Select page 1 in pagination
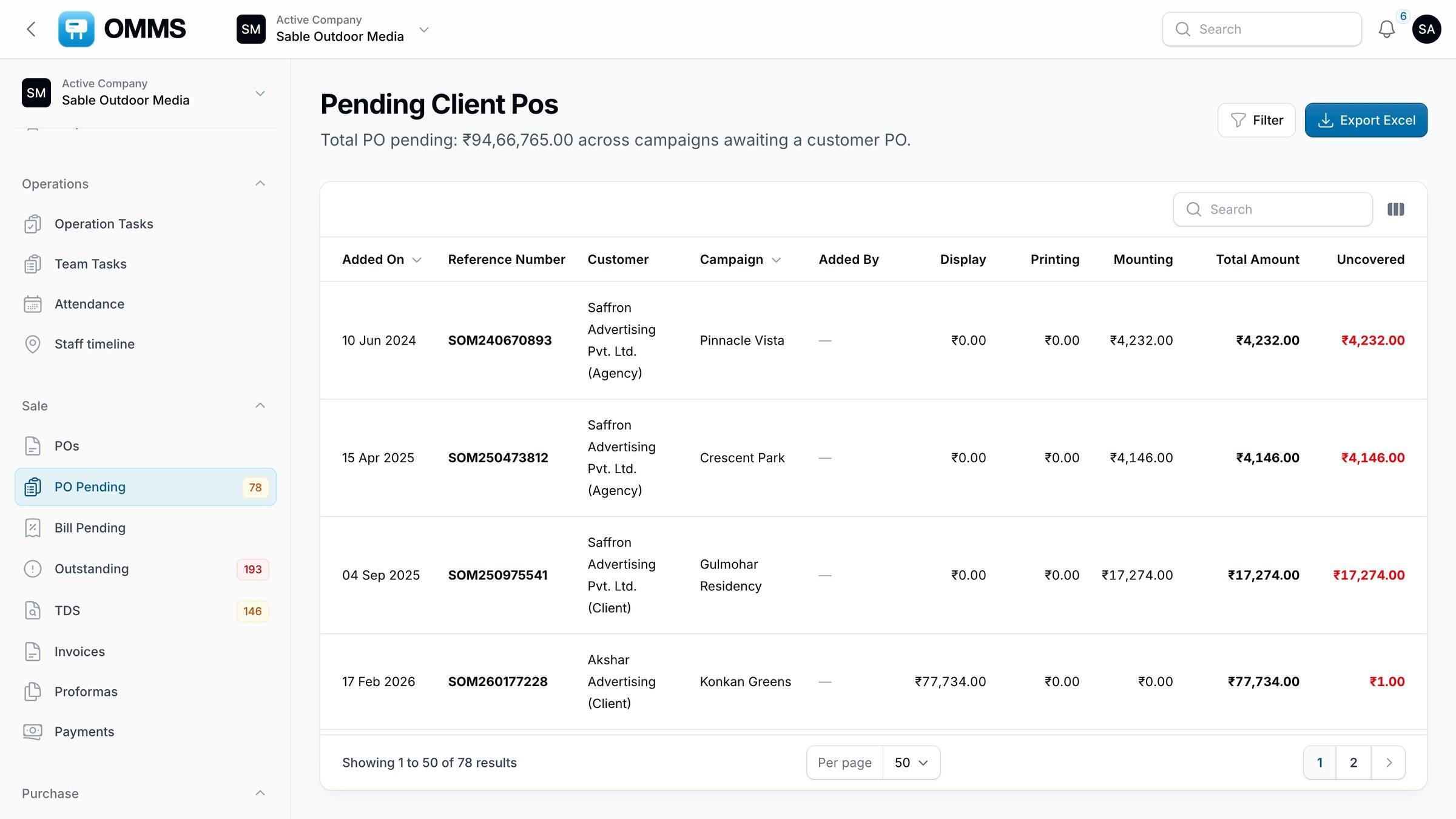The image size is (1456, 819). 1319,763
